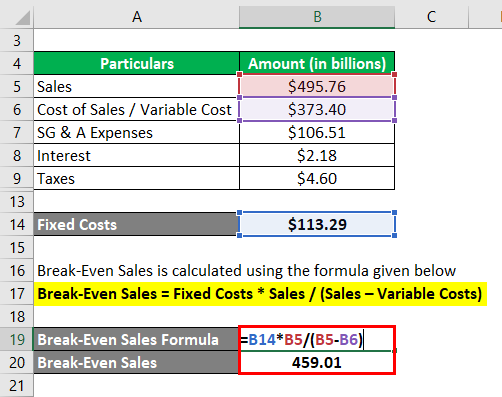Select row 20 header

[x=17, y=362]
